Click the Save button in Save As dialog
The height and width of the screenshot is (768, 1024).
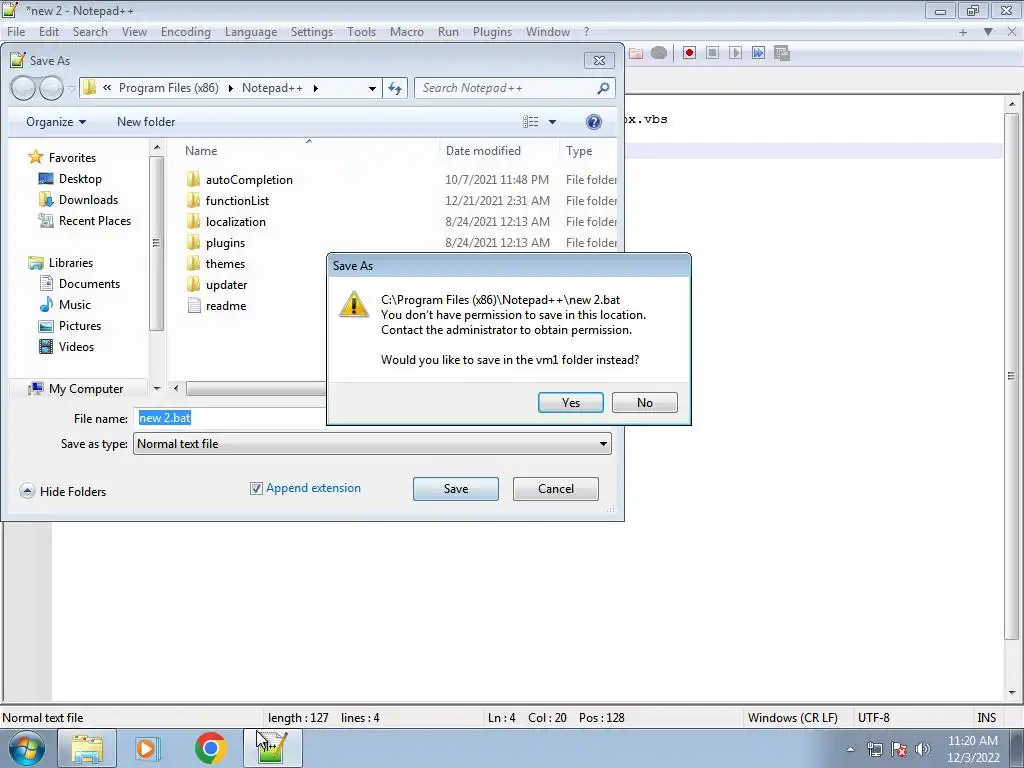pos(455,488)
